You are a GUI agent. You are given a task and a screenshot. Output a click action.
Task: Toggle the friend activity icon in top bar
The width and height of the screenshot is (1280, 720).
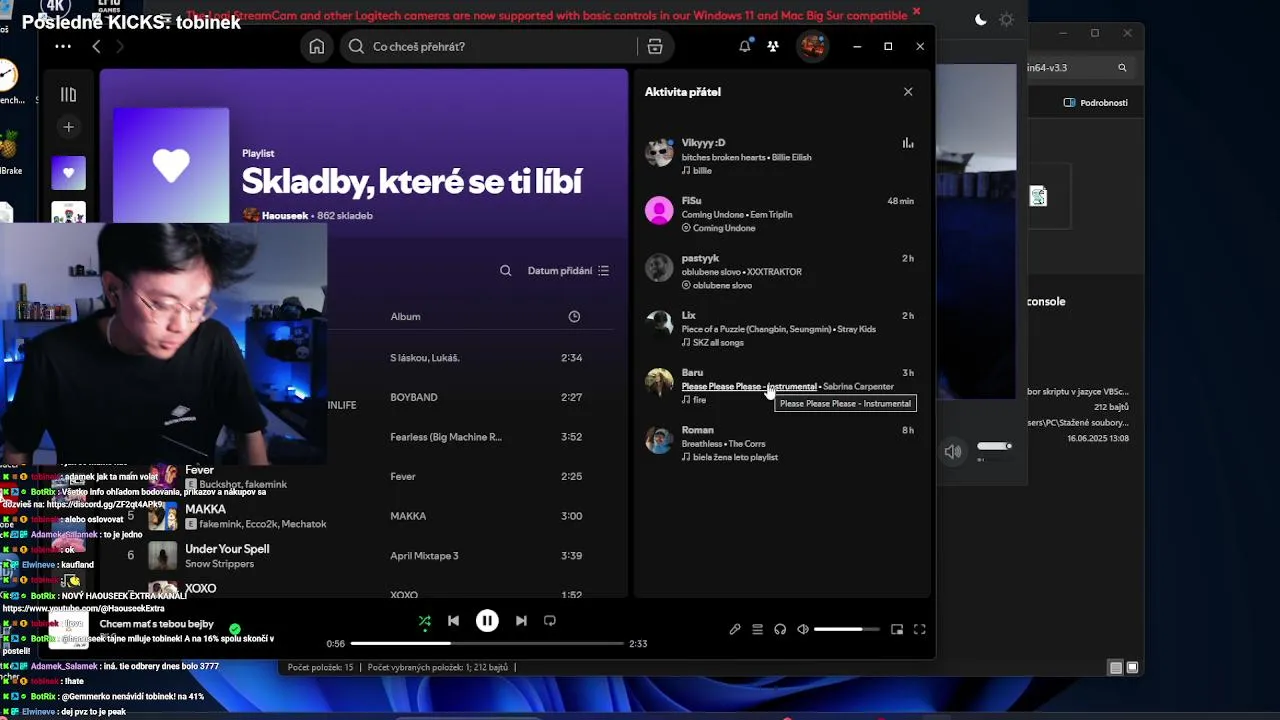pos(773,46)
